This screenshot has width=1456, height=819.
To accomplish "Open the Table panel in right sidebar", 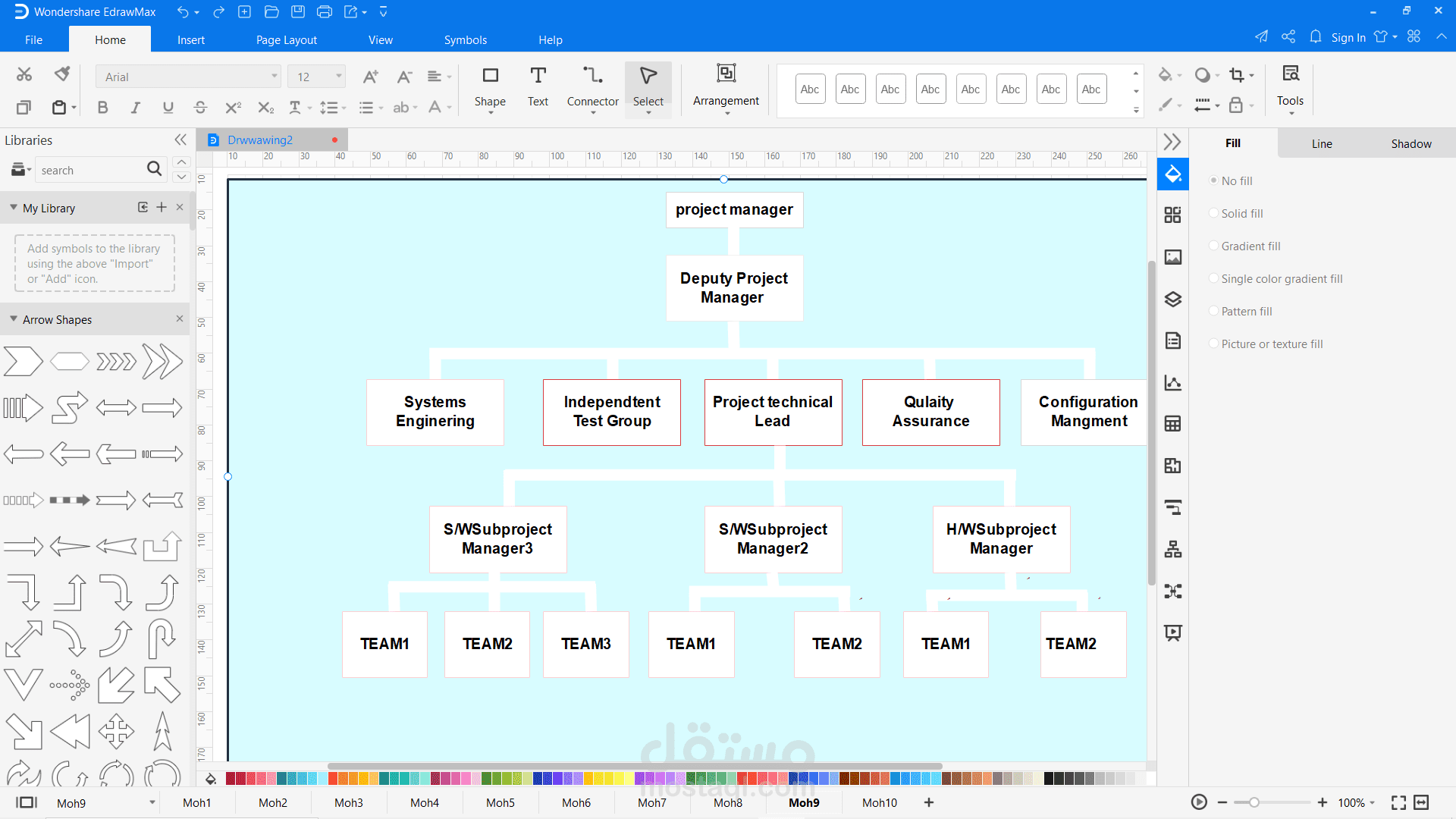I will 1173,424.
